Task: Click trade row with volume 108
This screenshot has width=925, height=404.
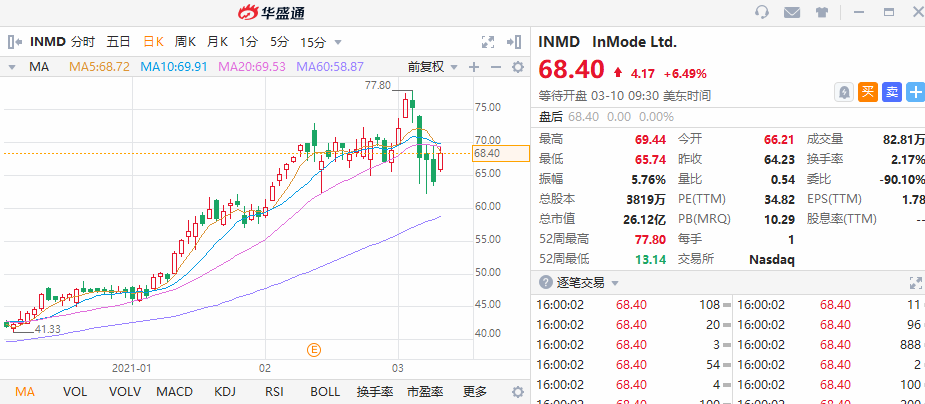Action: click(634, 305)
